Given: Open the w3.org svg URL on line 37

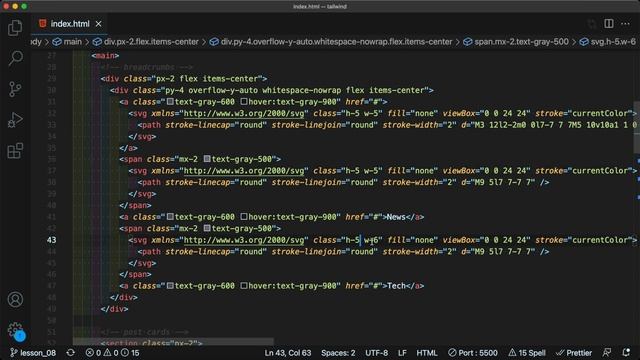Looking at the screenshot, I should (244, 171).
